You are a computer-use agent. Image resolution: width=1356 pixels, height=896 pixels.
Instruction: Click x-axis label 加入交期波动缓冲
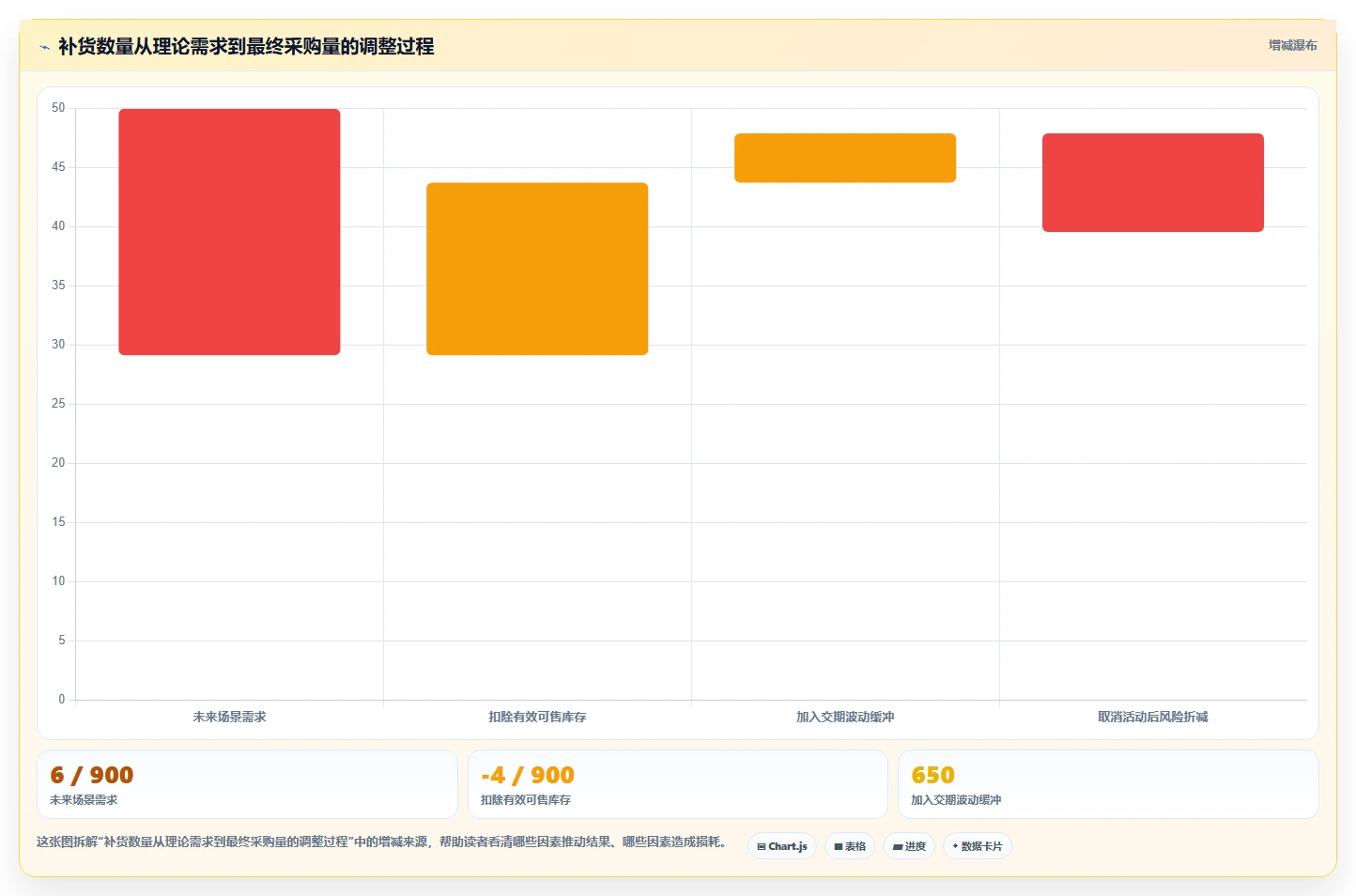coord(845,717)
